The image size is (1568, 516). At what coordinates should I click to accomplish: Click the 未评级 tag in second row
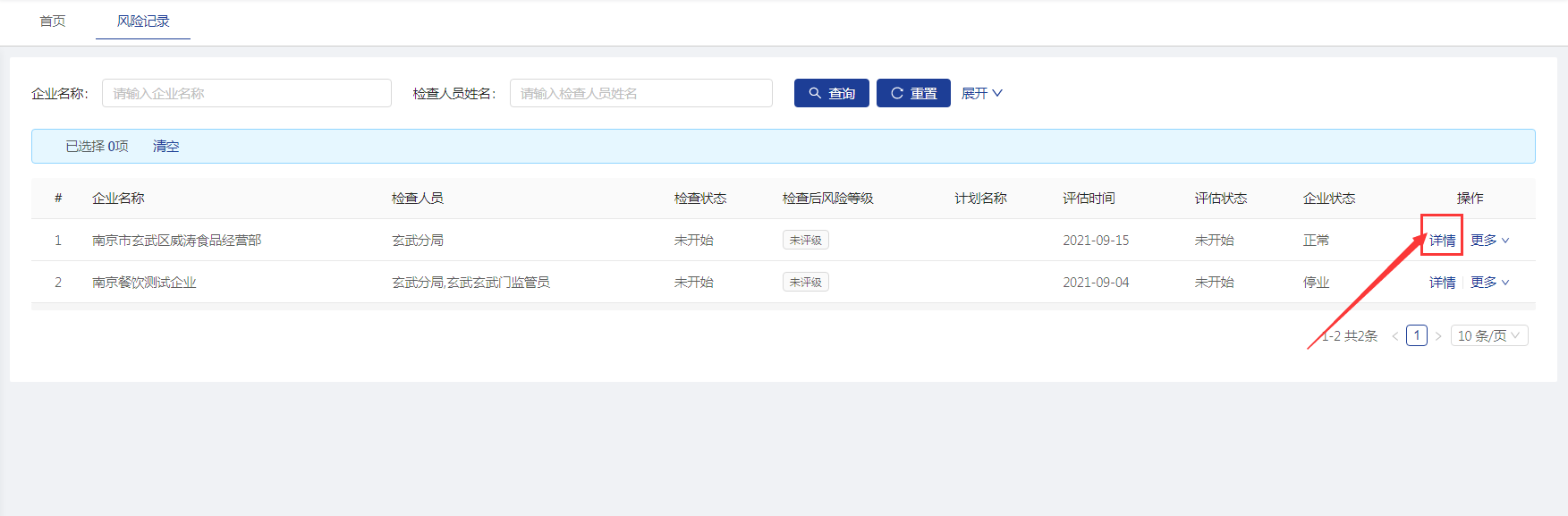tap(805, 282)
